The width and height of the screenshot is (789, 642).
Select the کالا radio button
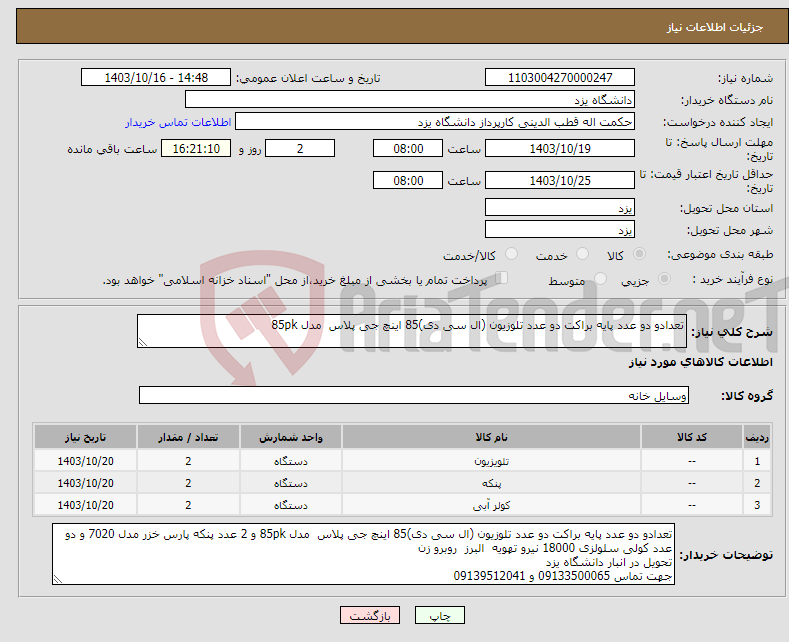[x=639, y=254]
